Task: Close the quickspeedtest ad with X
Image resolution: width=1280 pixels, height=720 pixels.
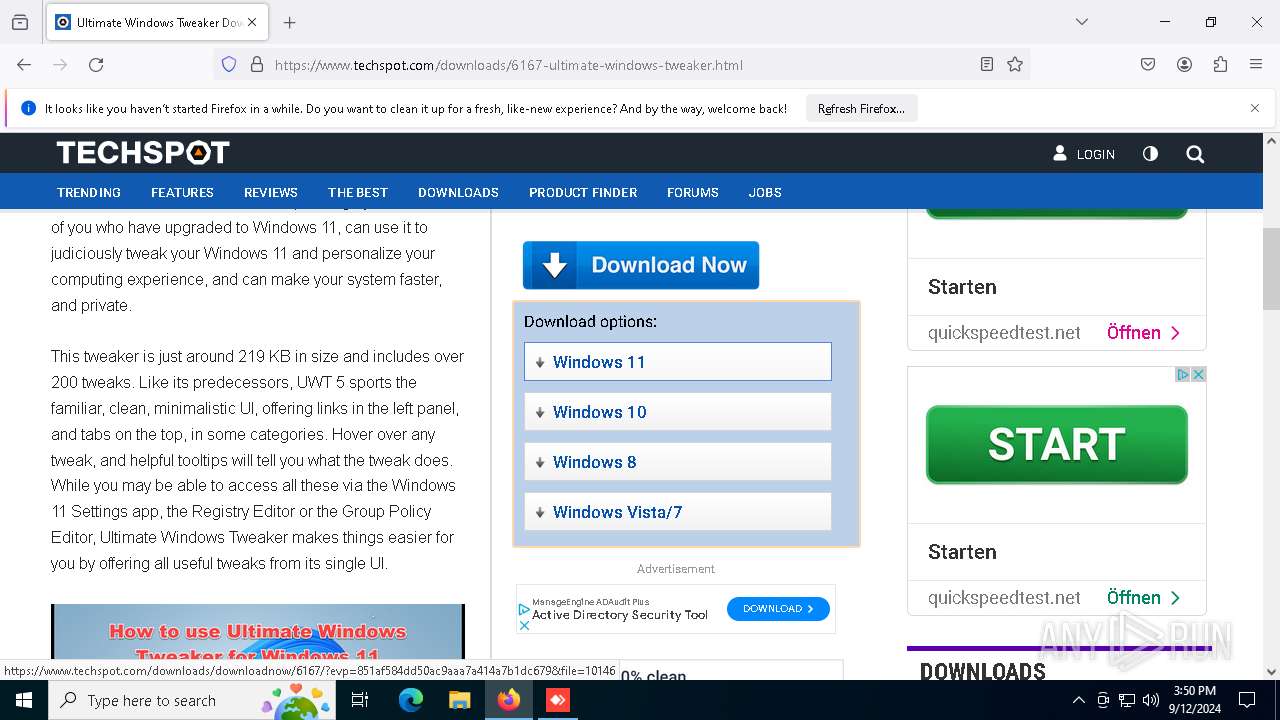Action: (1199, 374)
